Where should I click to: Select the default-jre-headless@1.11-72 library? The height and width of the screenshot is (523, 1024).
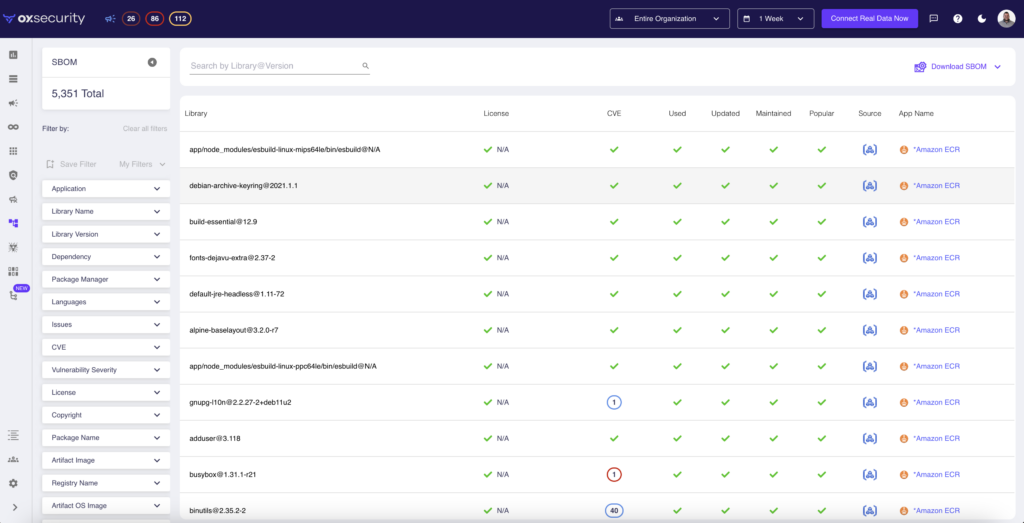click(236, 294)
